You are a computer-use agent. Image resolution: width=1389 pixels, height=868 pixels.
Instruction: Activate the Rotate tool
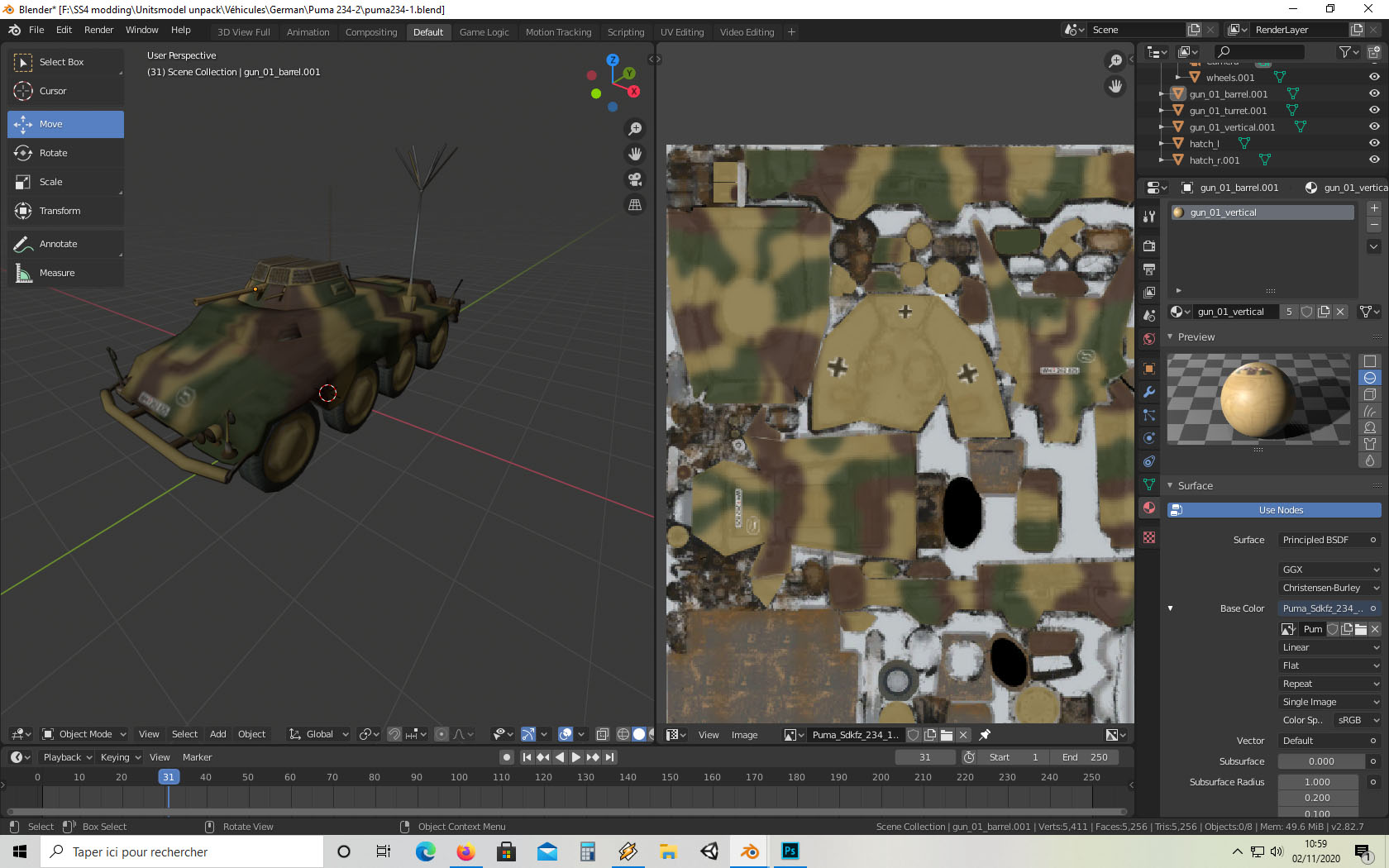coord(65,153)
